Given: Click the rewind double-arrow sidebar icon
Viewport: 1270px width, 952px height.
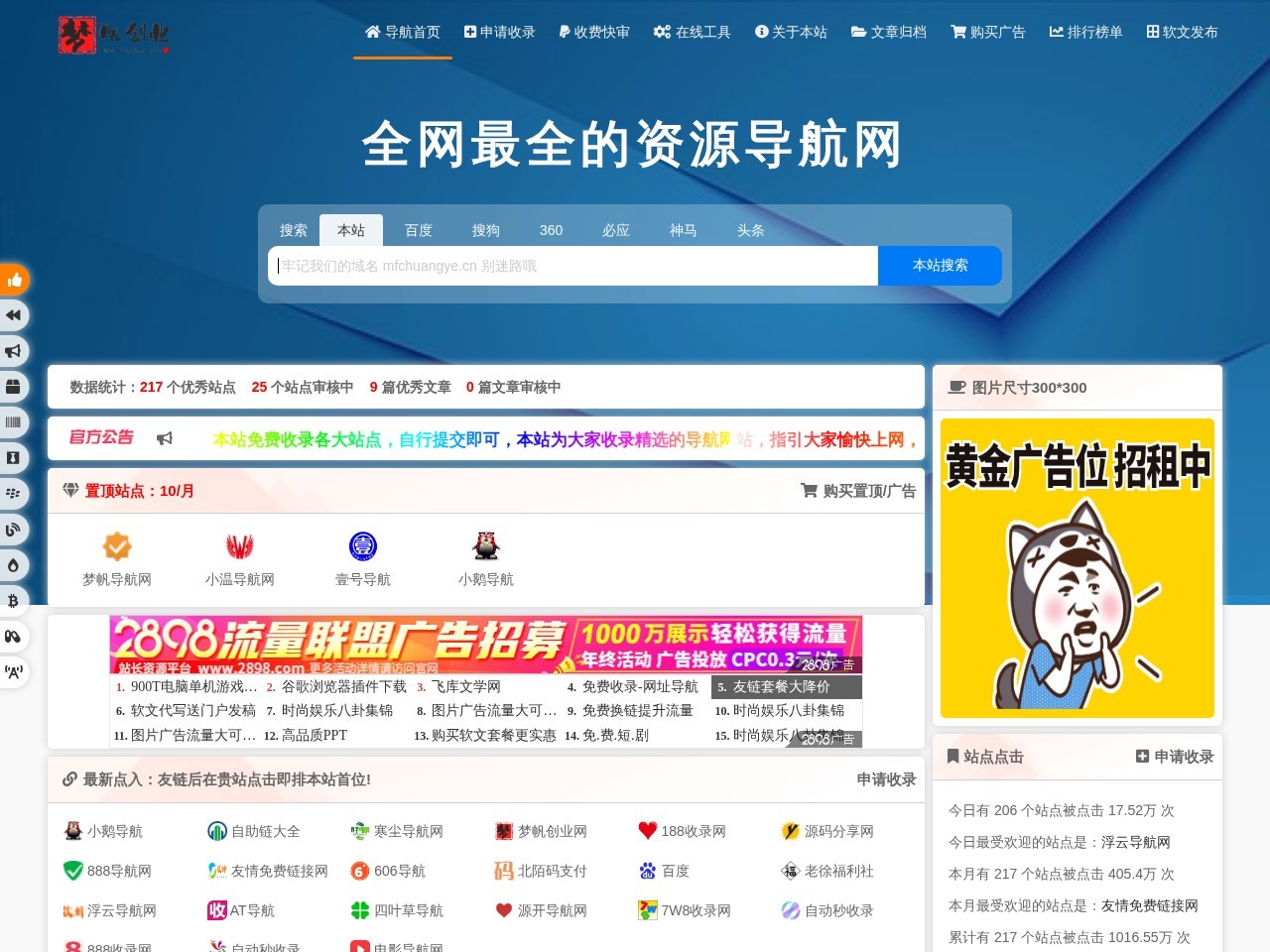Looking at the screenshot, I should point(14,315).
